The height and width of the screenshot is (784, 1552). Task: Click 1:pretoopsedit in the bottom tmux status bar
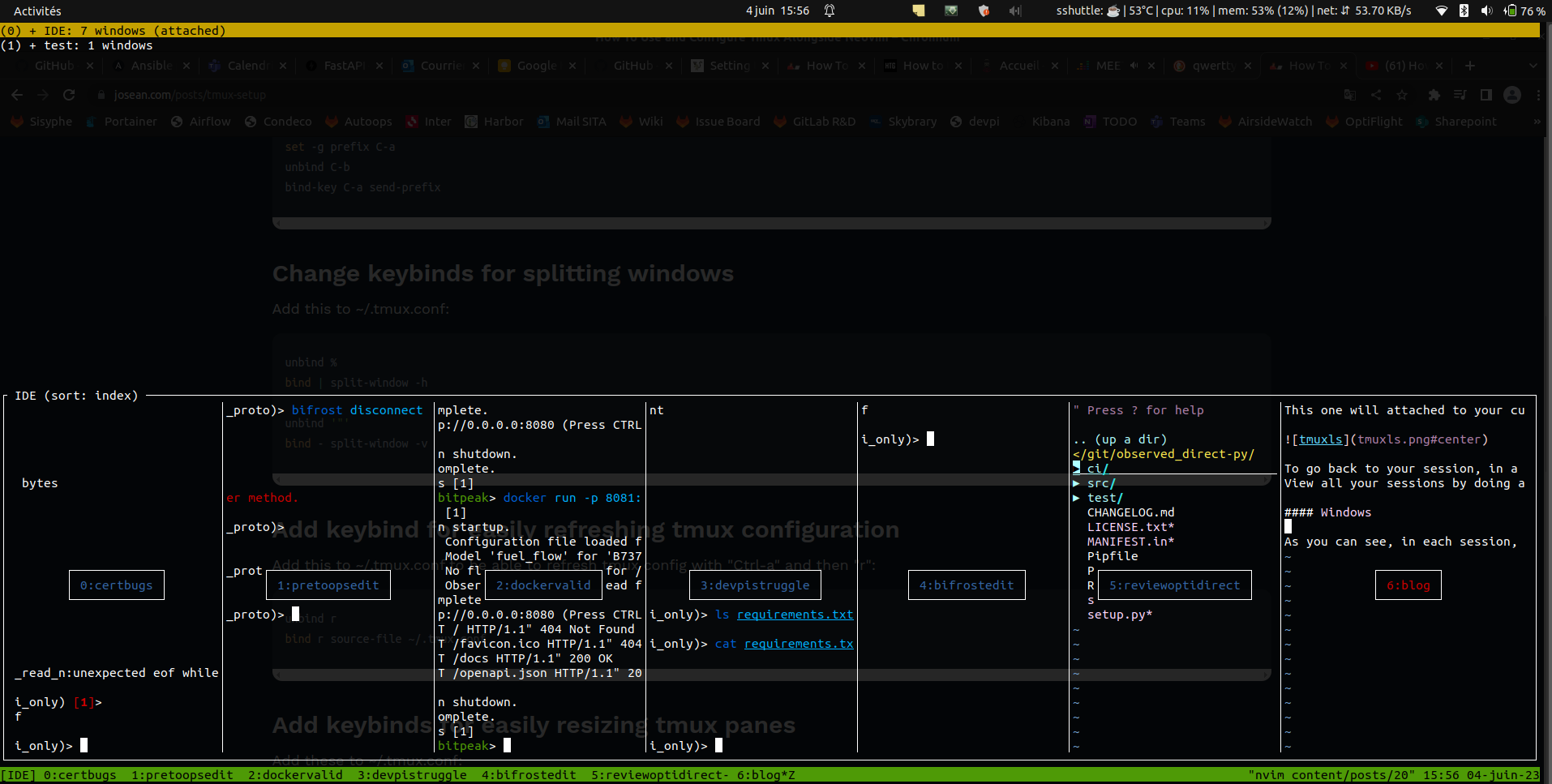[182, 775]
